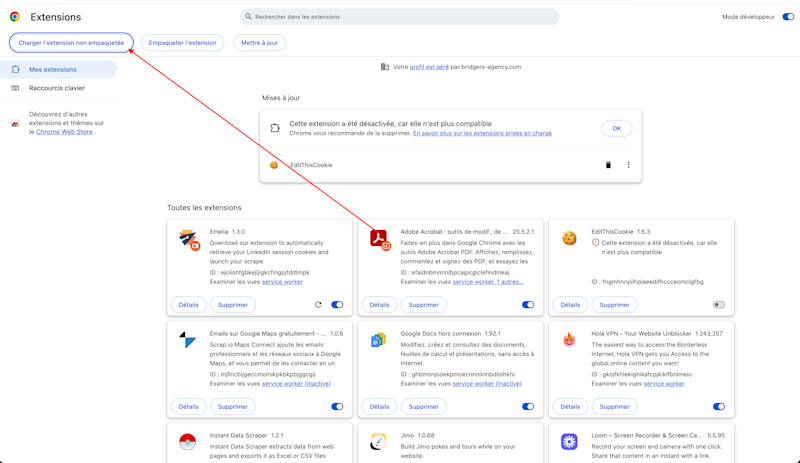800x463 pixels.
Task: Disable the Adobe Acrobat extension toggle
Action: point(528,305)
